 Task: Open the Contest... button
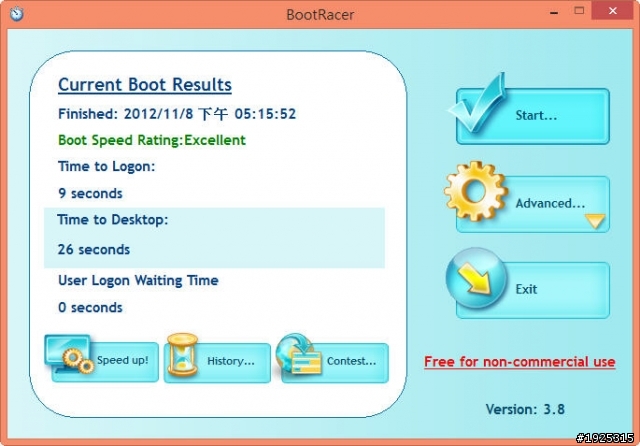pyautogui.click(x=335, y=363)
